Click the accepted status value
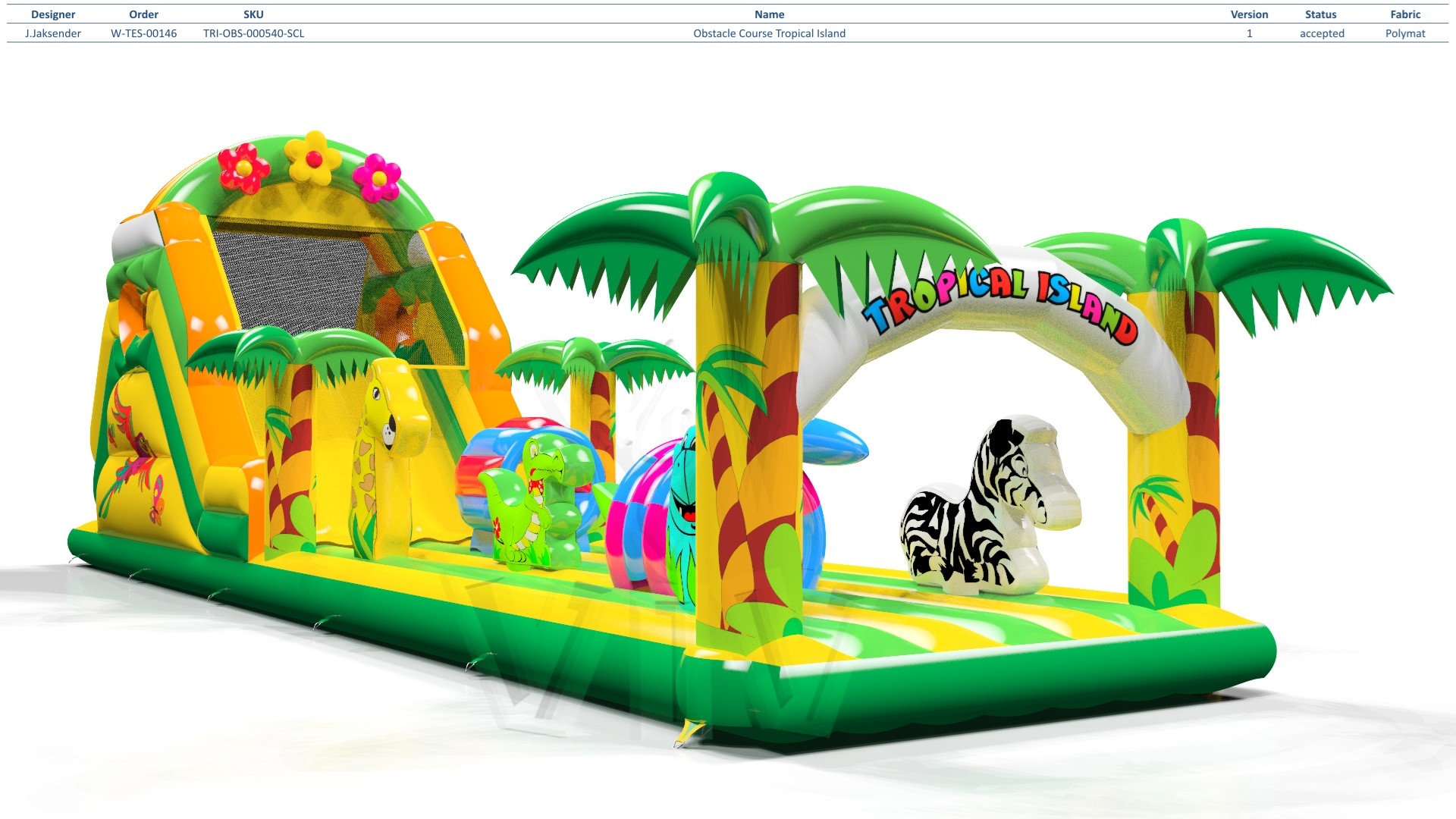Screen dimensions: 1456x819 pyautogui.click(x=1322, y=33)
